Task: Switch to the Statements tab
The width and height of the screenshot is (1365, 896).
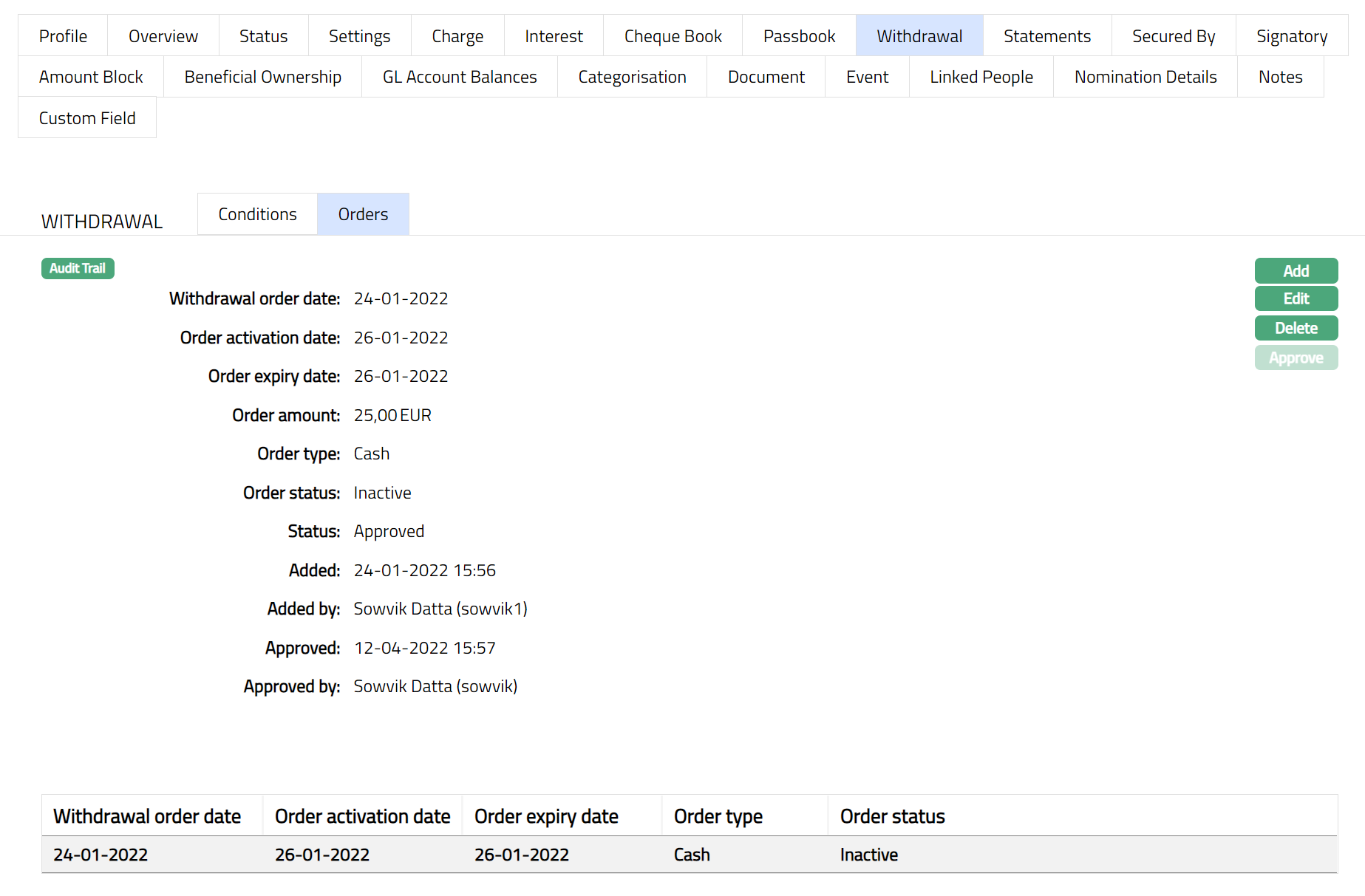Action: click(1046, 36)
